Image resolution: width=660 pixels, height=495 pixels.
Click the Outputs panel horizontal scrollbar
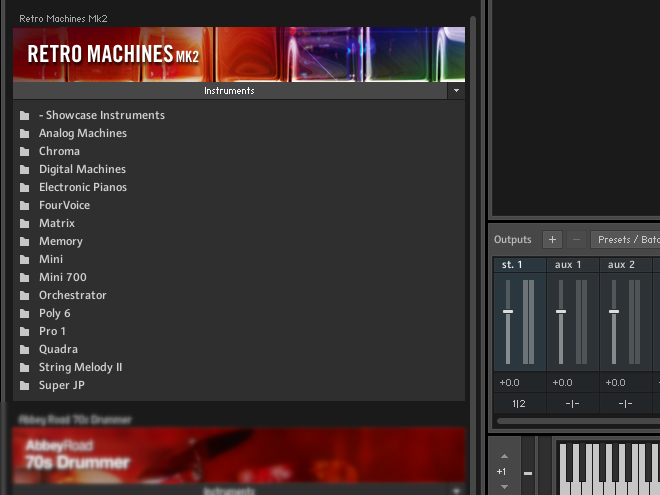(x=578, y=421)
